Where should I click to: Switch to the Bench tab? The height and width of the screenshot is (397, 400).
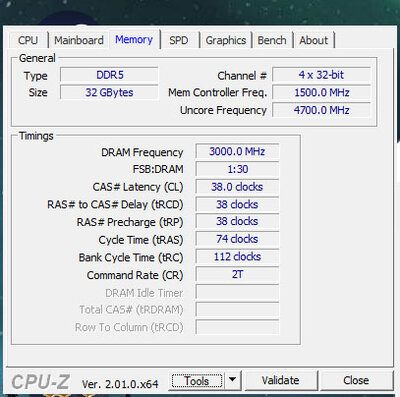[x=272, y=40]
